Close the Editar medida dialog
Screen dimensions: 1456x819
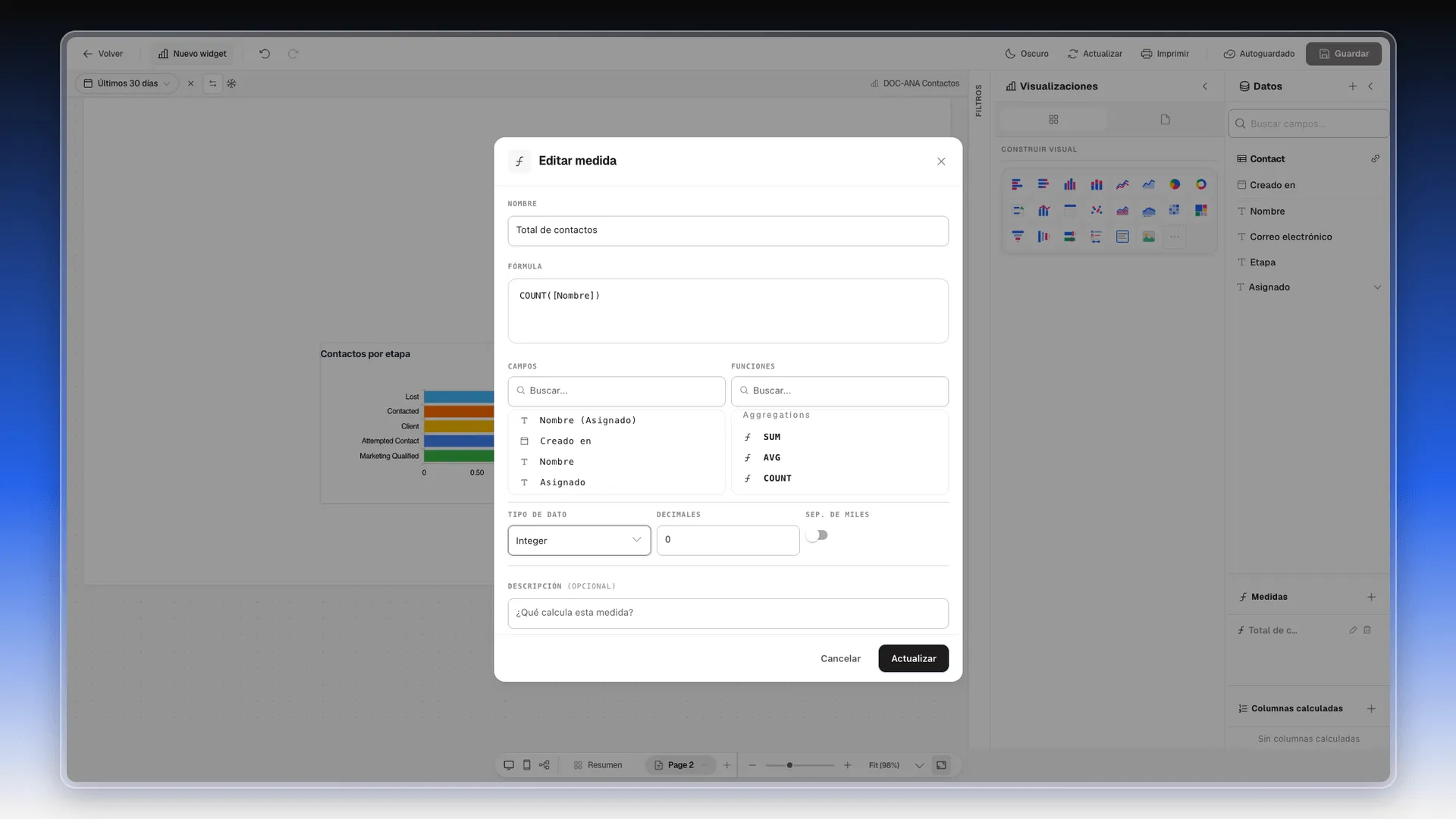coord(941,162)
